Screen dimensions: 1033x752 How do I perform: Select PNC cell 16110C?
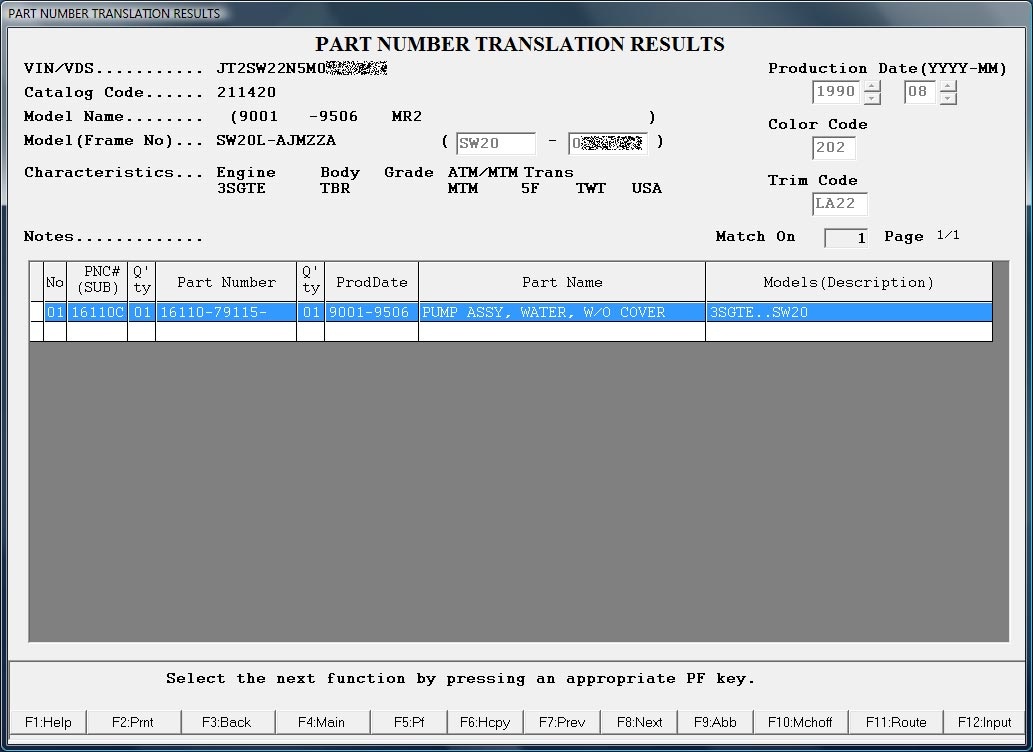[97, 312]
